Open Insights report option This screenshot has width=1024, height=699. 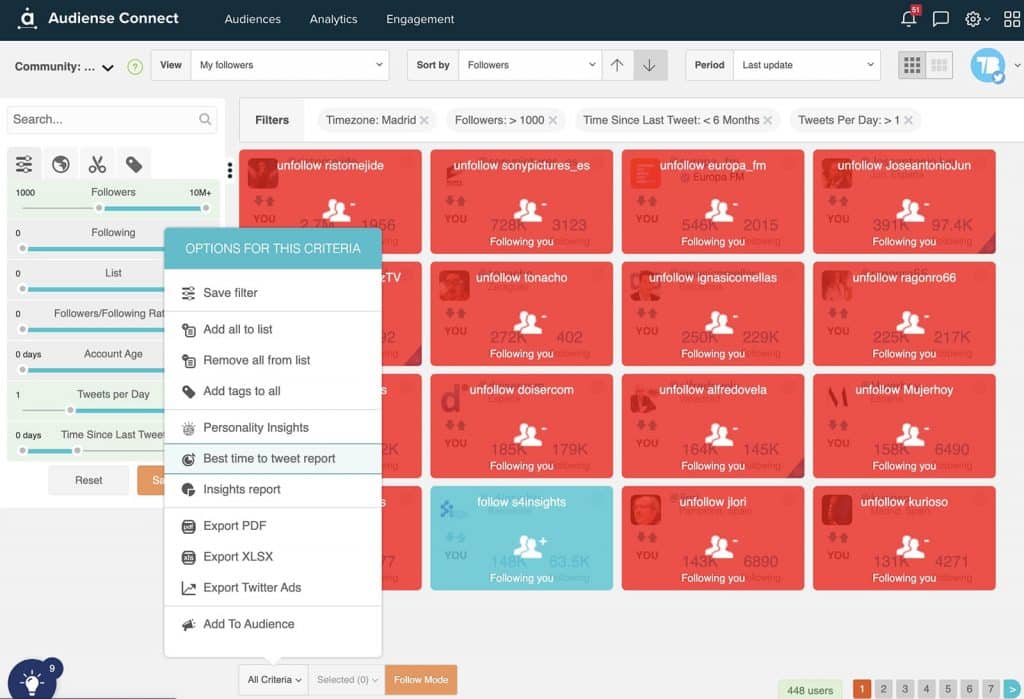272,489
